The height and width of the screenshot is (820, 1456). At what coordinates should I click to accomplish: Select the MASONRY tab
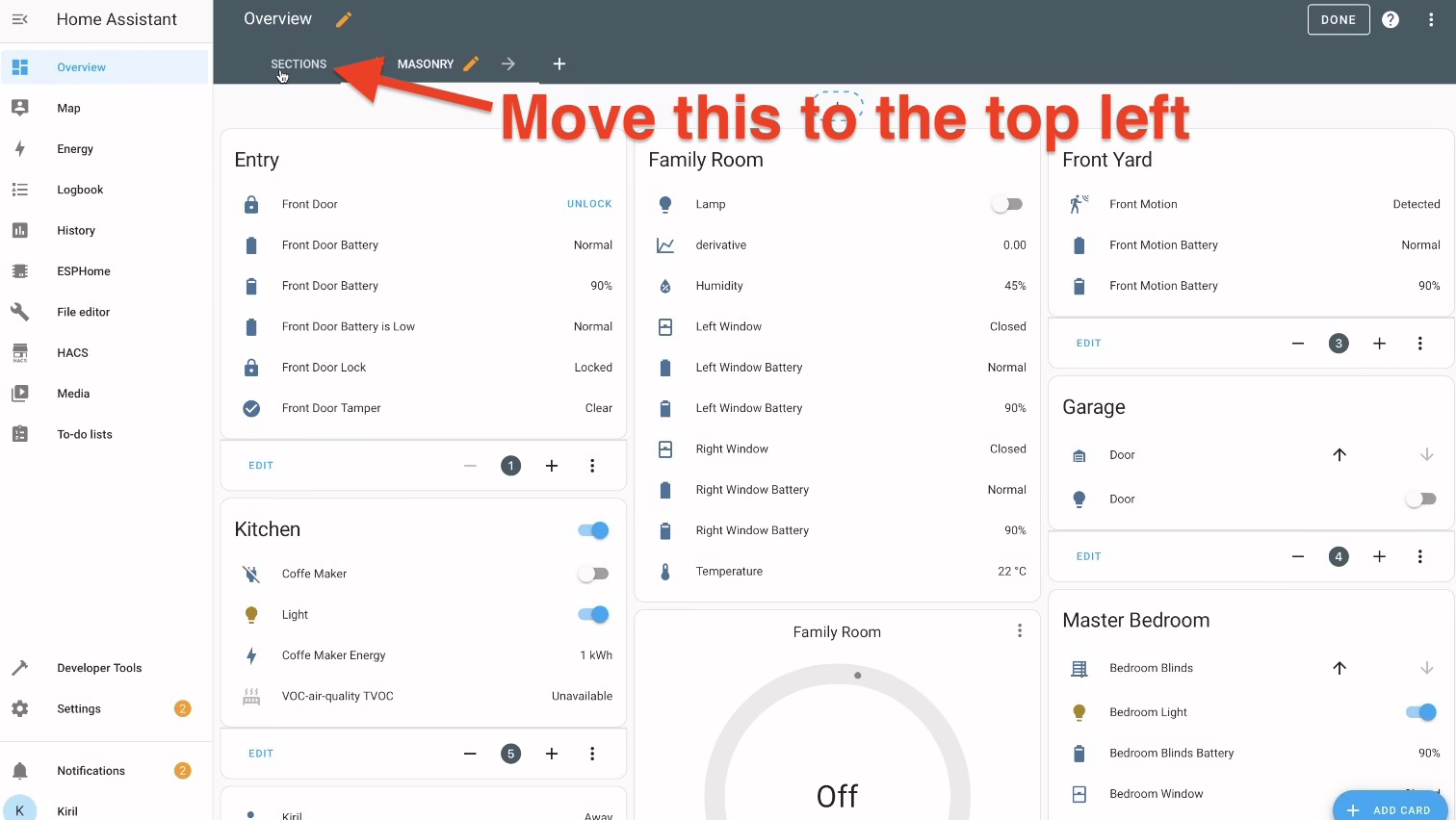[426, 64]
